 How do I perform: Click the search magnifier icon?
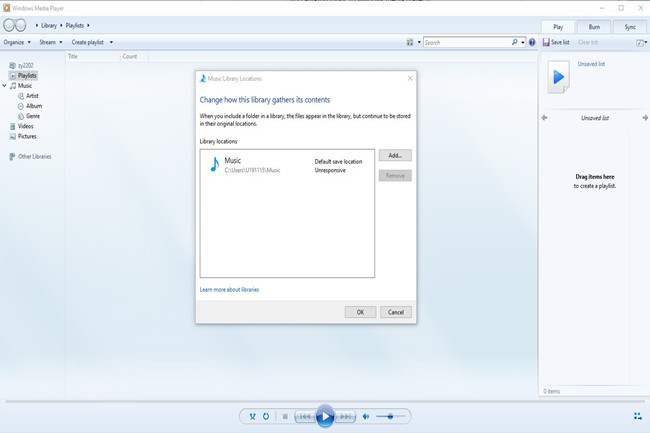[515, 43]
